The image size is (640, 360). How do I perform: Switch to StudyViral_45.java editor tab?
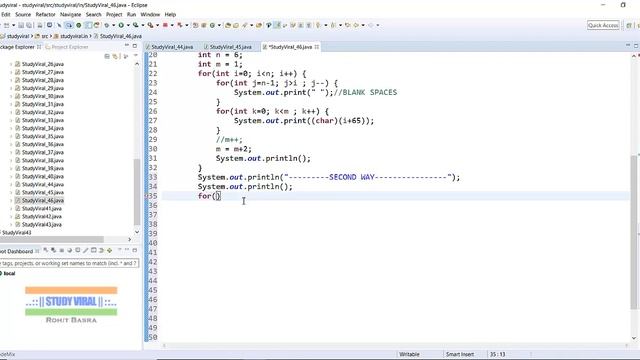pyautogui.click(x=228, y=47)
